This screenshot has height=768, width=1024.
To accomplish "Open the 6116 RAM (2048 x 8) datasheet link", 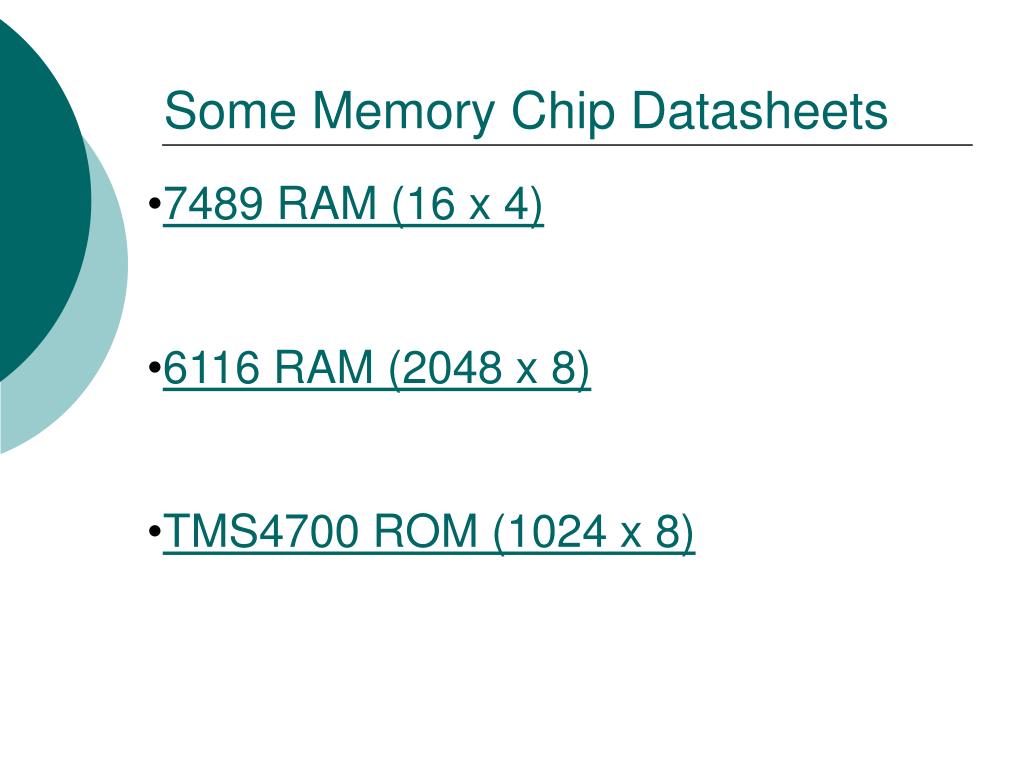I will point(377,368).
